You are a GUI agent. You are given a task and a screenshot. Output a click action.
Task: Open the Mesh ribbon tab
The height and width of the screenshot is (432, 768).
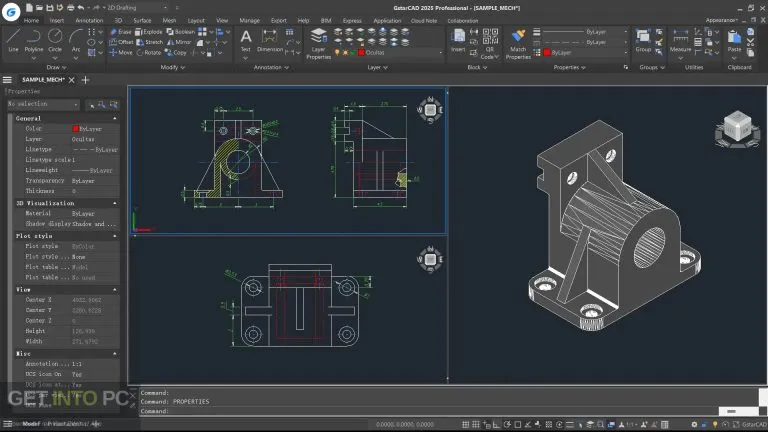coord(169,21)
